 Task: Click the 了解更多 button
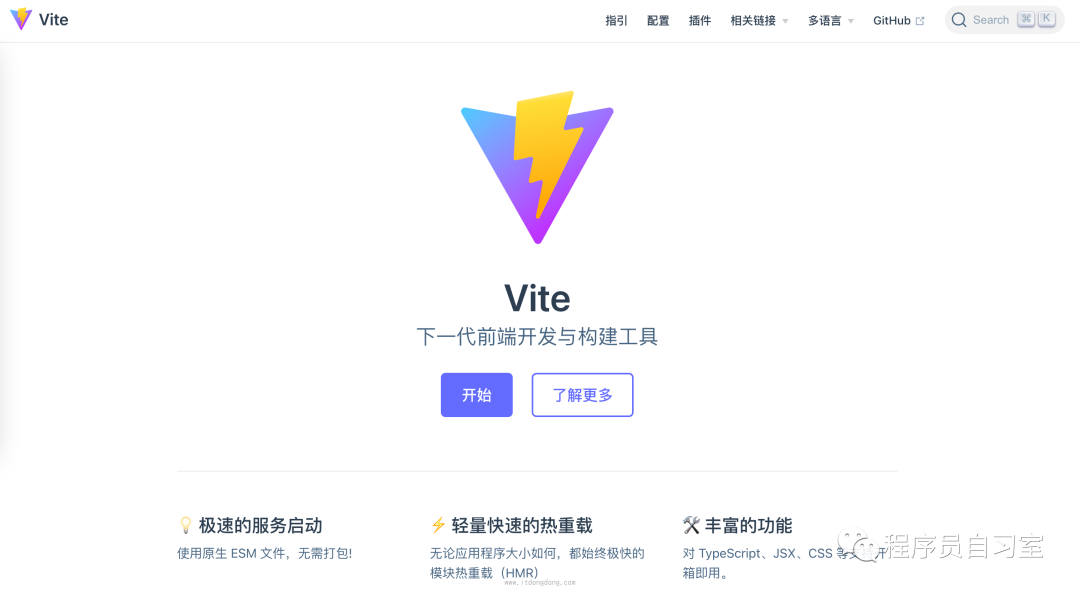(x=582, y=395)
